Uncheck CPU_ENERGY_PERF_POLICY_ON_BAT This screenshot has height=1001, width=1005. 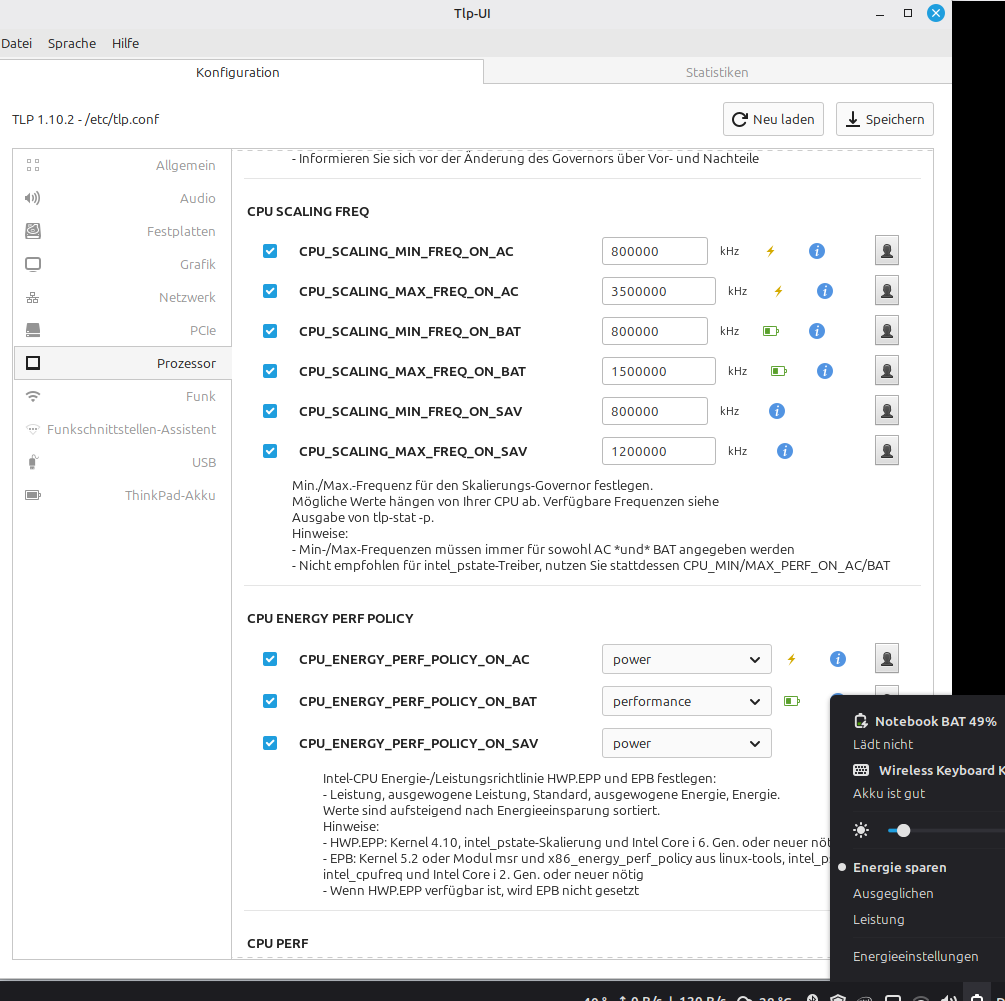click(x=270, y=701)
